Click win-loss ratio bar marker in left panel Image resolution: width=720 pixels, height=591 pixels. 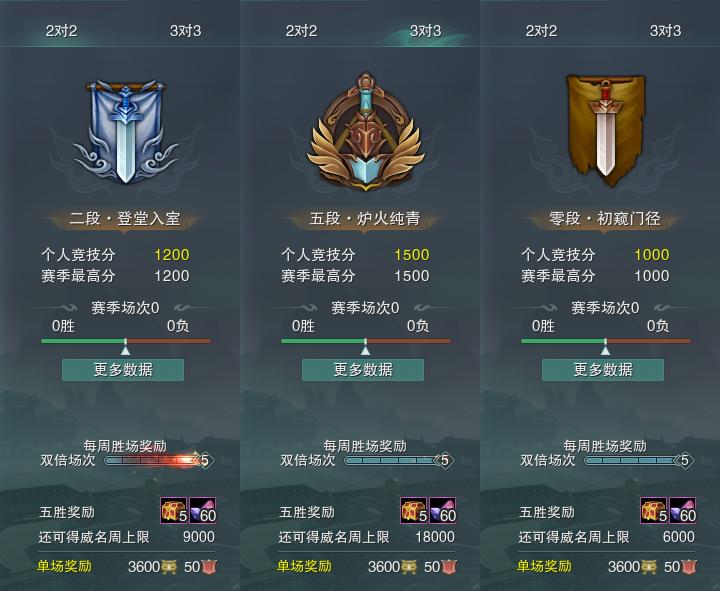pyautogui.click(x=125, y=350)
